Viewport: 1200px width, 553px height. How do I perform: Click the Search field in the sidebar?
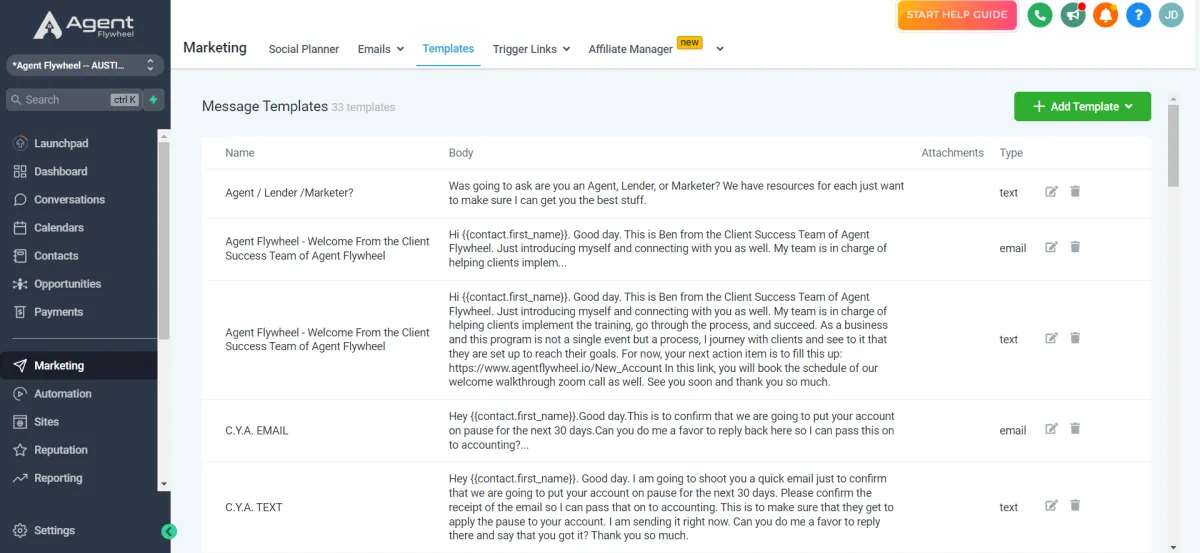click(72, 100)
